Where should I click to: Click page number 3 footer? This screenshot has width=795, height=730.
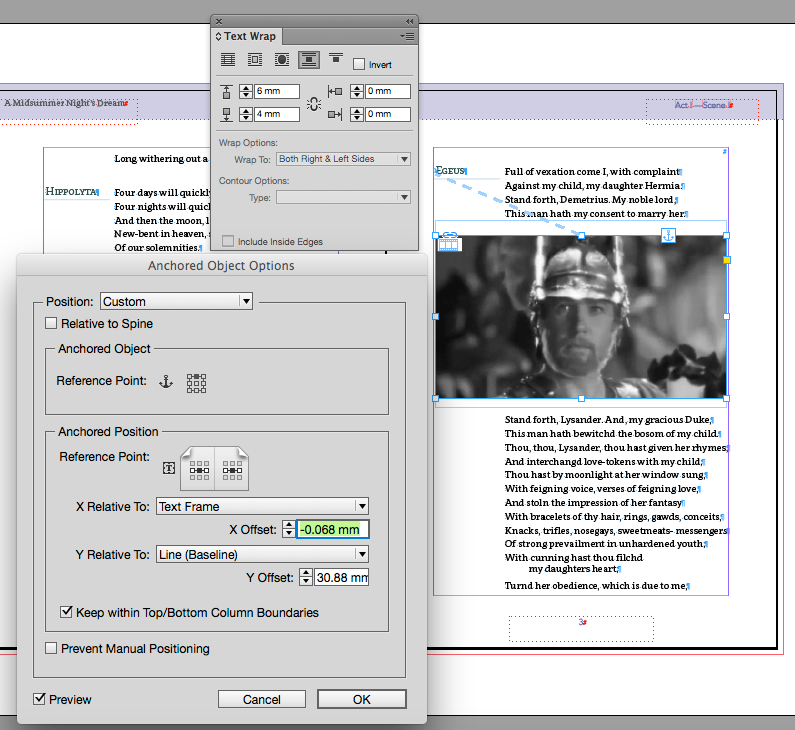(x=582, y=622)
